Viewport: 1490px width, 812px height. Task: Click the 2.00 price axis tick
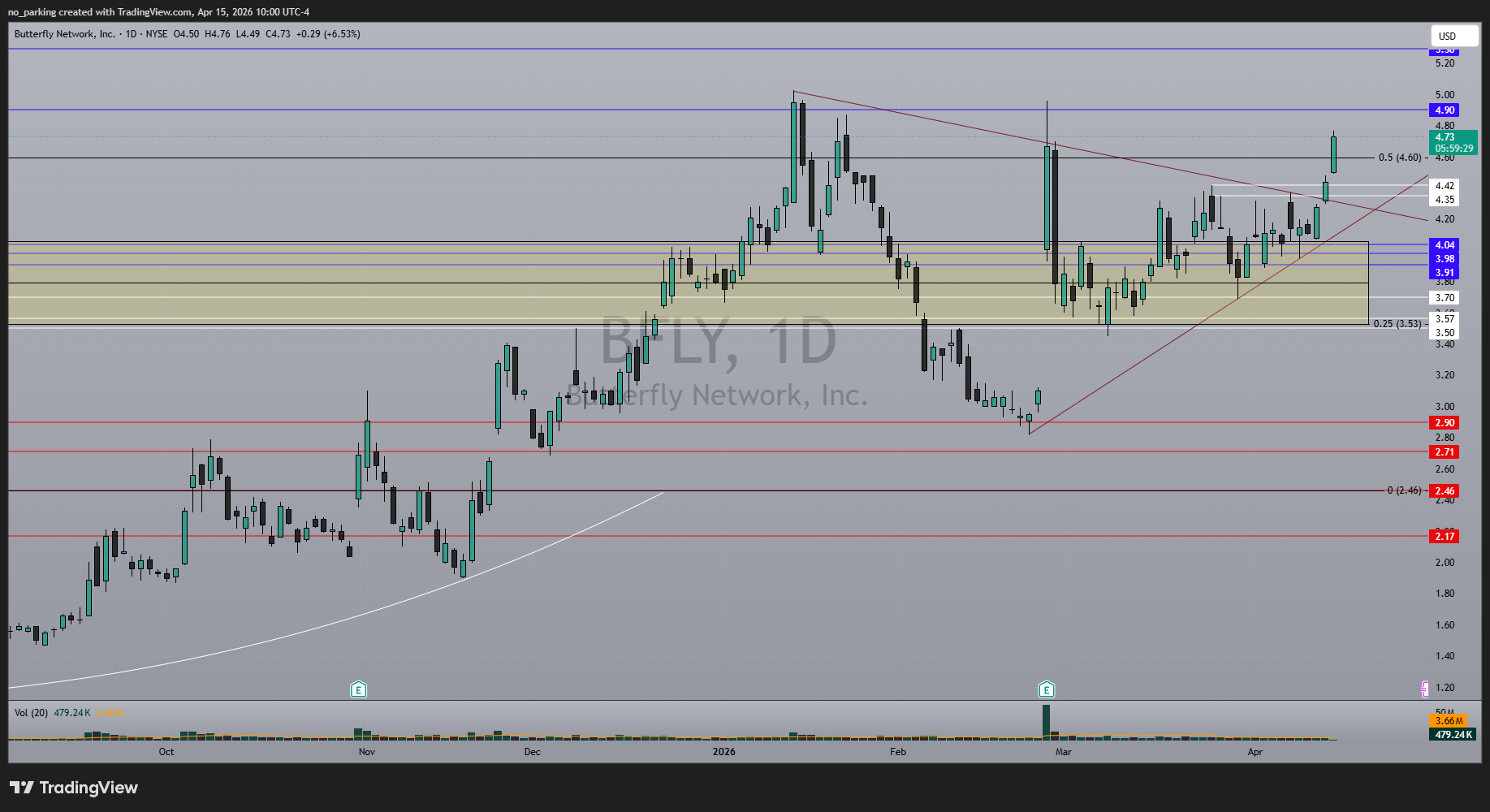[x=1445, y=563]
